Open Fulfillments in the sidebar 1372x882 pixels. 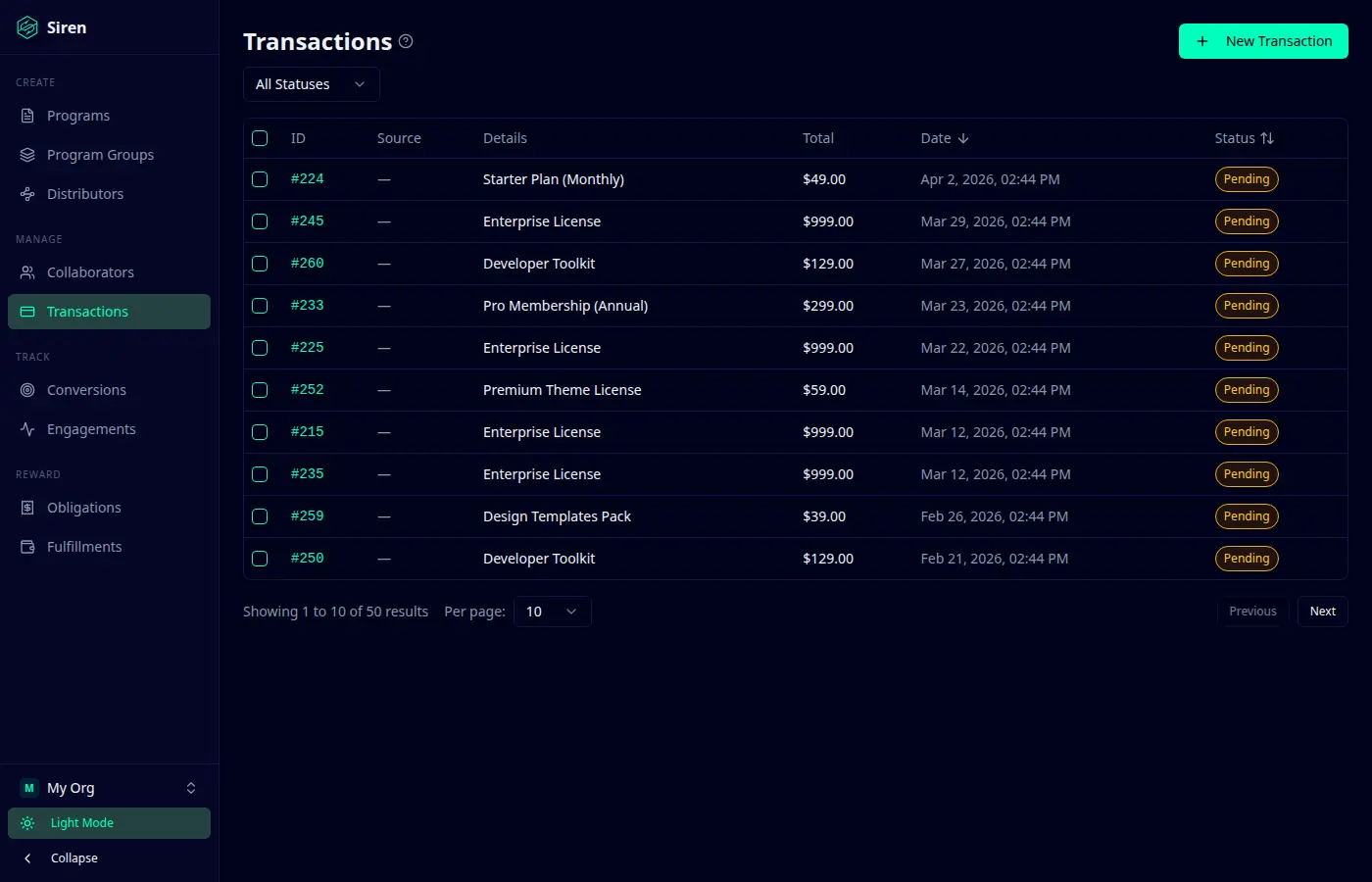(109, 547)
